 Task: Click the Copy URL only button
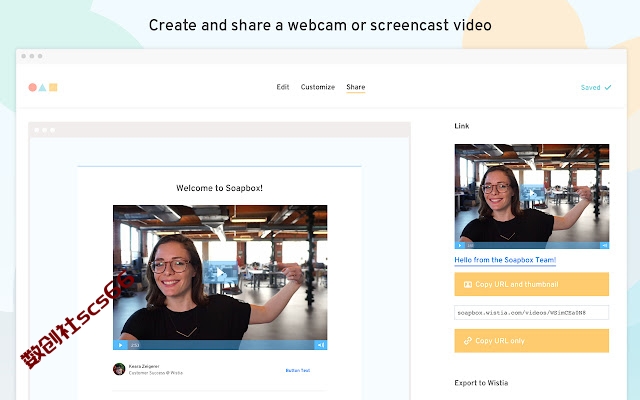(532, 341)
